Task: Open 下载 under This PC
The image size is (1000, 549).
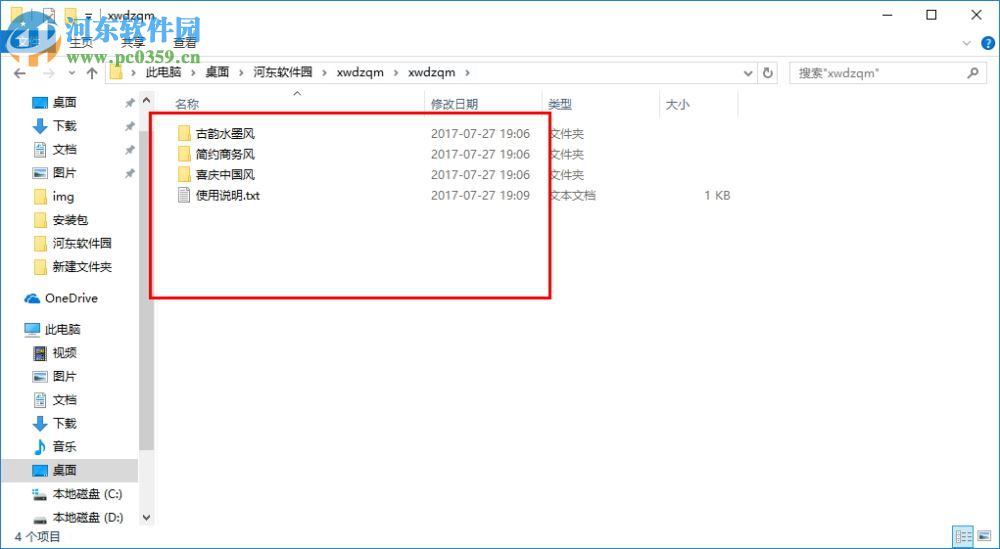Action: click(64, 423)
